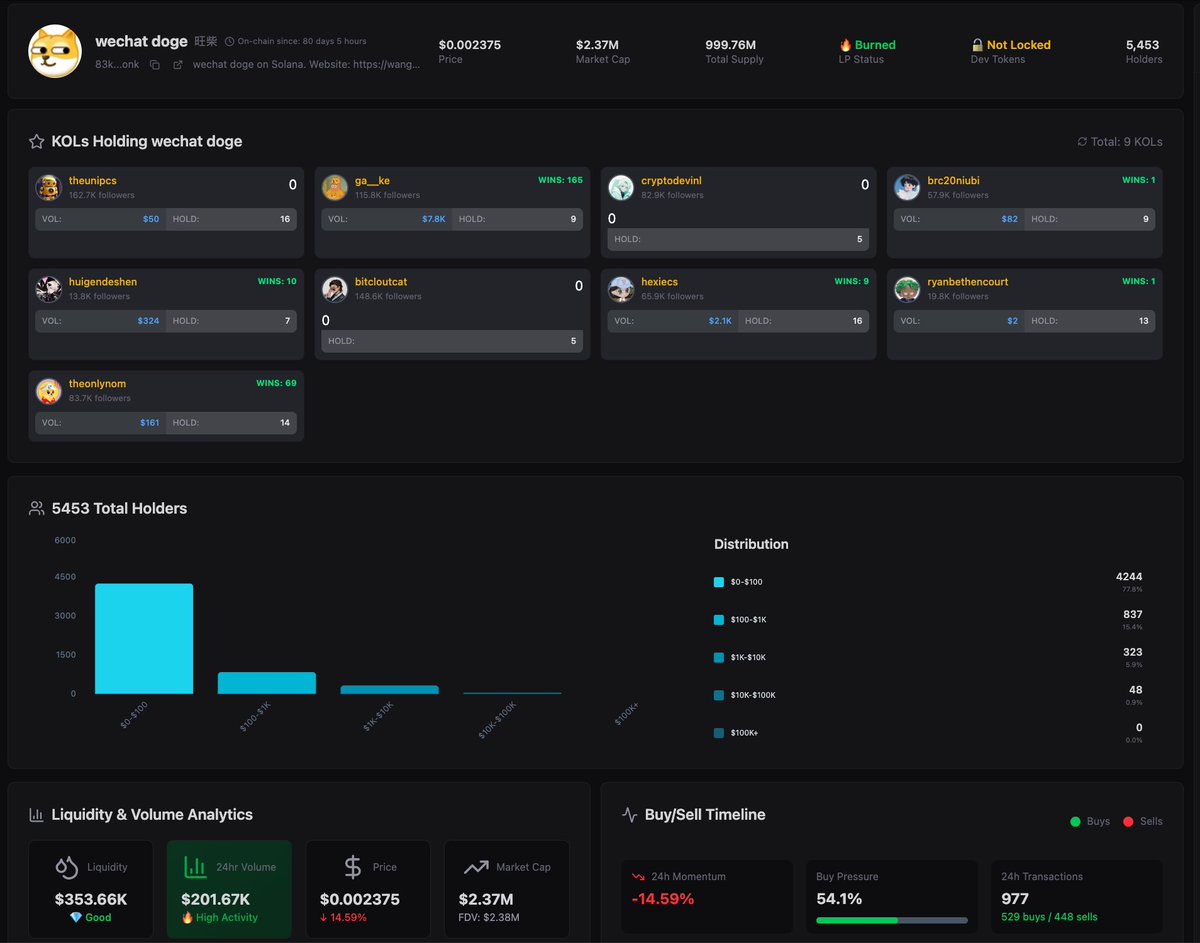Click the people icon beside 5453 Total Holders
The height and width of the screenshot is (943, 1200).
[x=37, y=508]
